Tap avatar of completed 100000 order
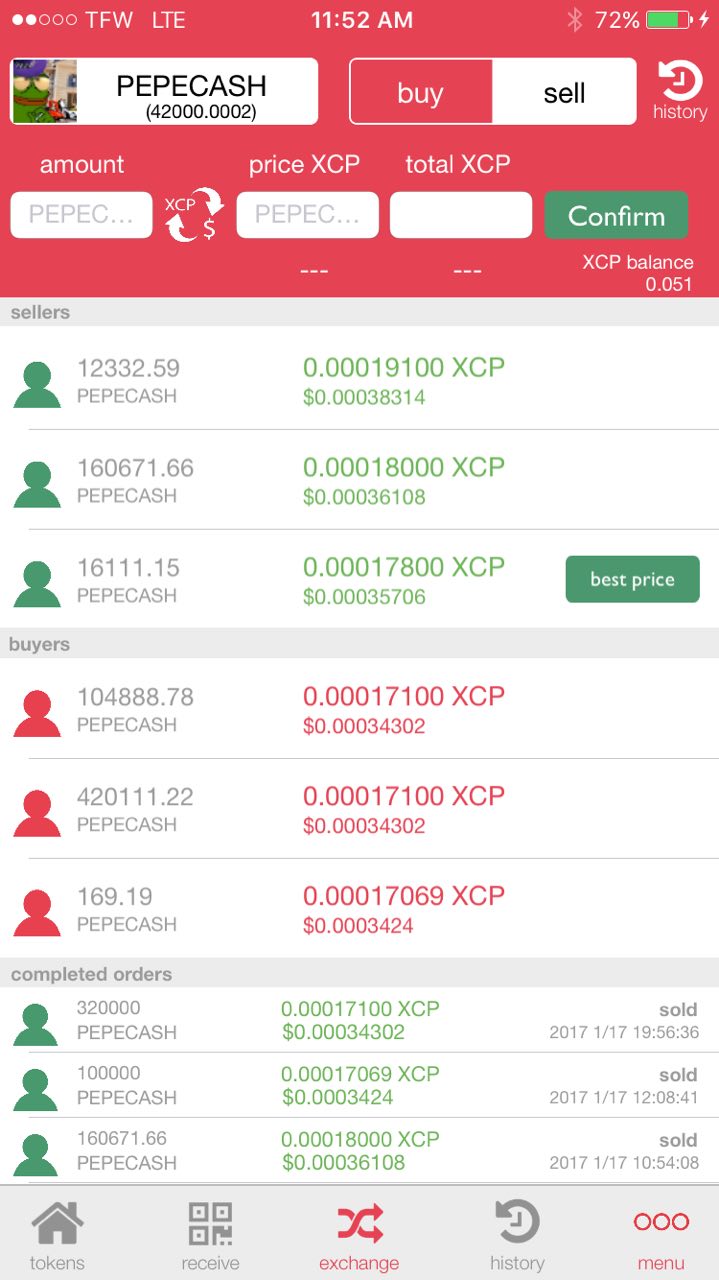 (35, 1089)
